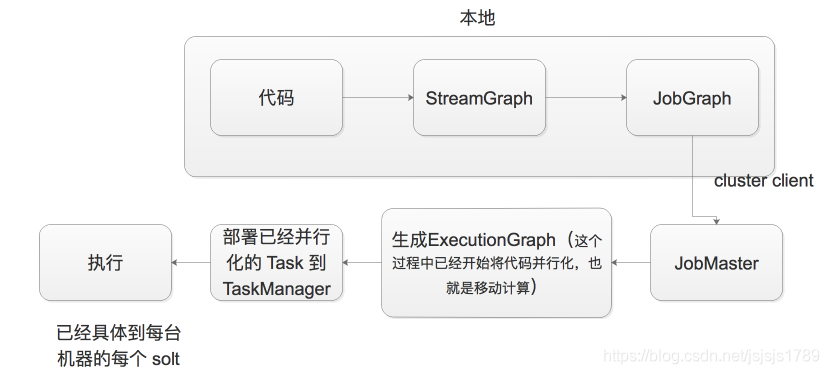Click the arrow from JobMaster to ExecutionGraph box
The width and height of the screenshot is (829, 374).
tap(631, 262)
